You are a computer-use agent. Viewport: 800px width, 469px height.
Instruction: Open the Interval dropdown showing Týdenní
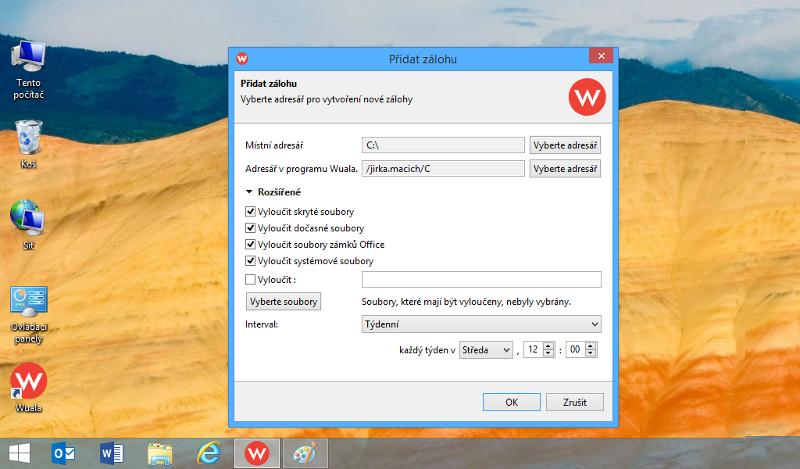(481, 324)
